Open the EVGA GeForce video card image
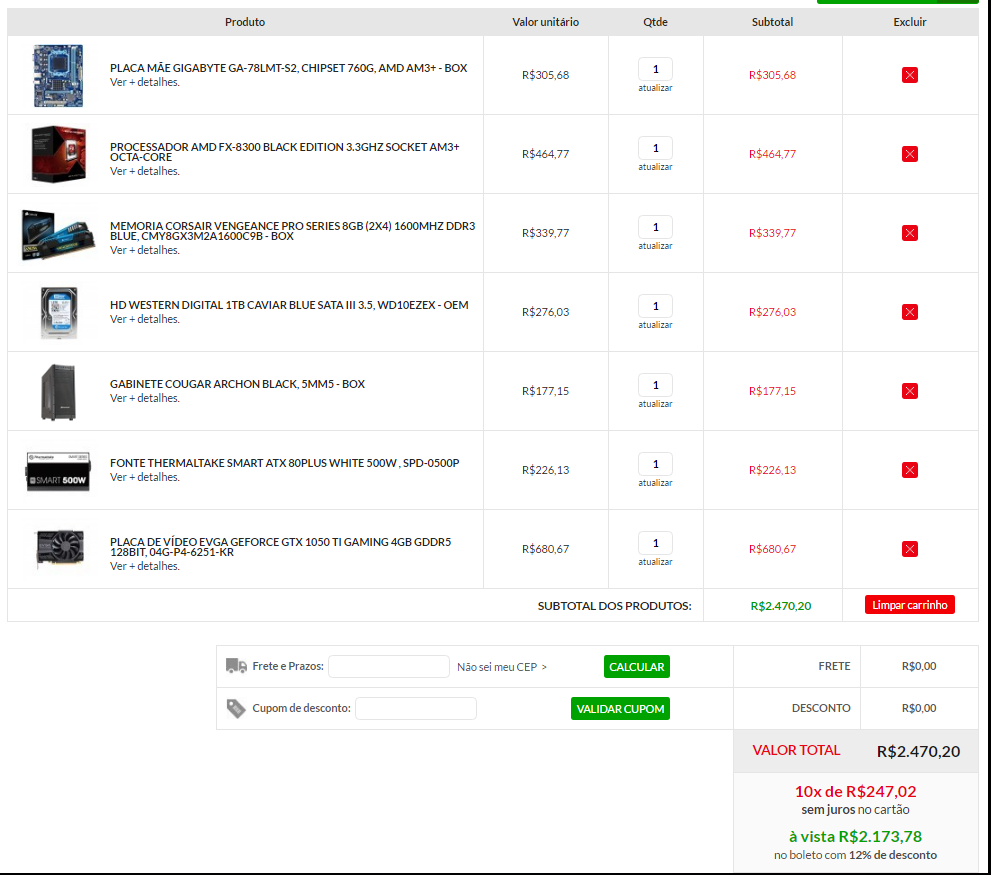The width and height of the screenshot is (991, 875). [x=60, y=548]
